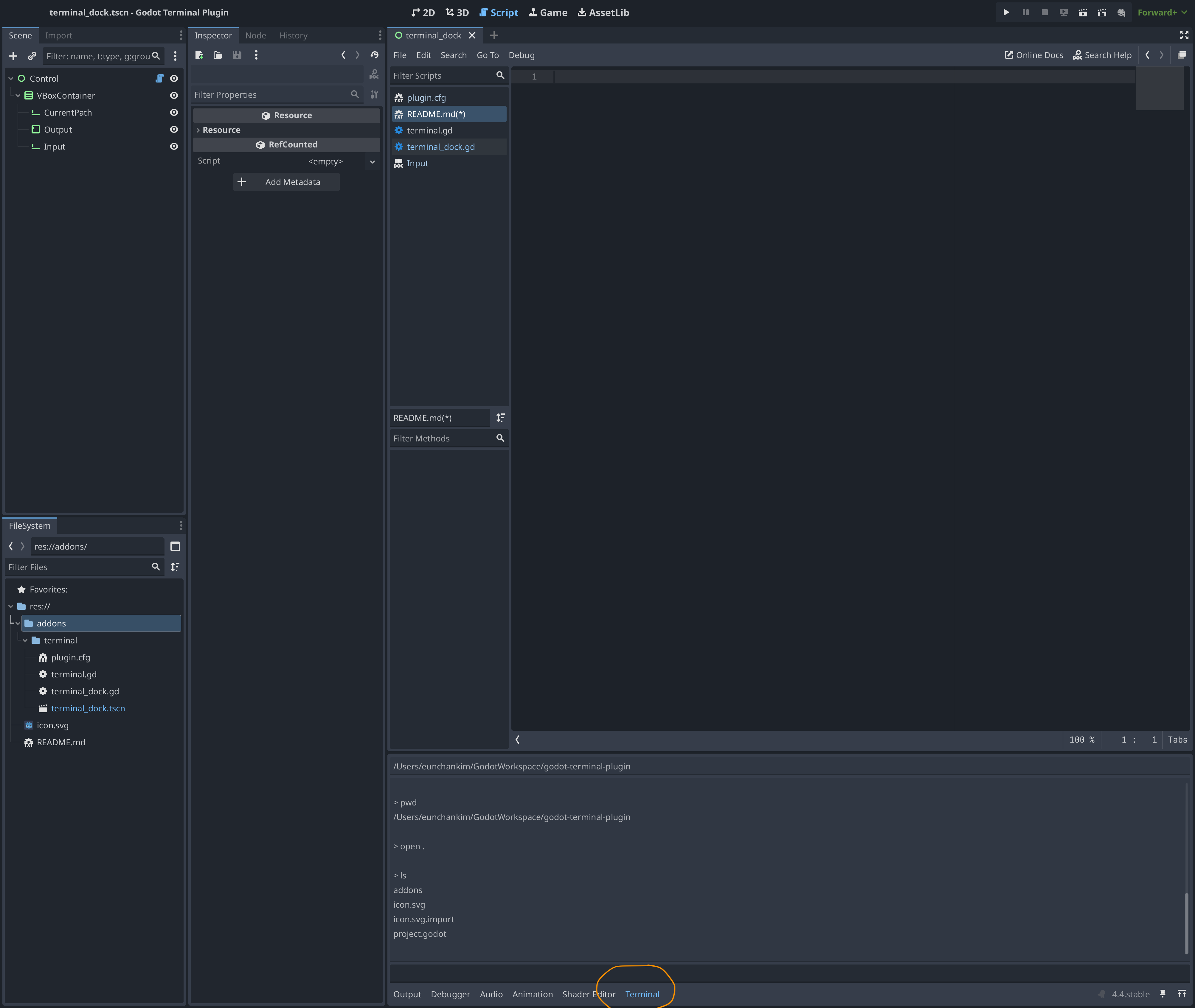Open the Debug menu in script editor

(x=522, y=55)
